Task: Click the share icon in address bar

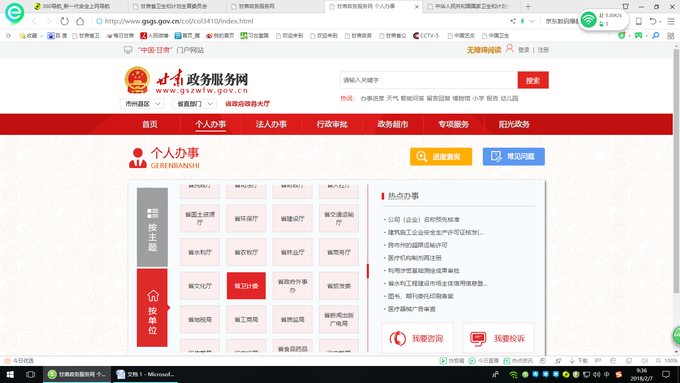Action: (x=513, y=21)
